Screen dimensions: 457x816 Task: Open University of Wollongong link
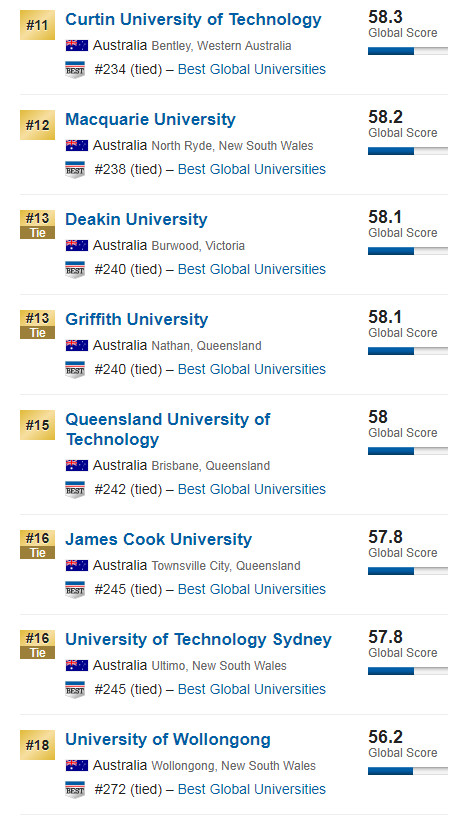(168, 740)
